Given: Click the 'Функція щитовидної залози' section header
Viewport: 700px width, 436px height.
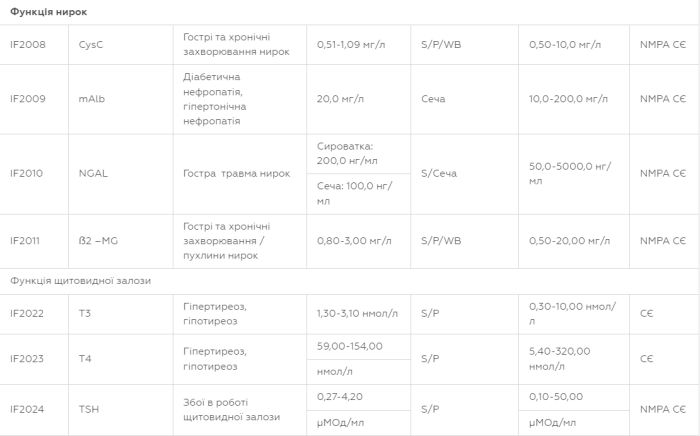Looking at the screenshot, I should [80, 281].
